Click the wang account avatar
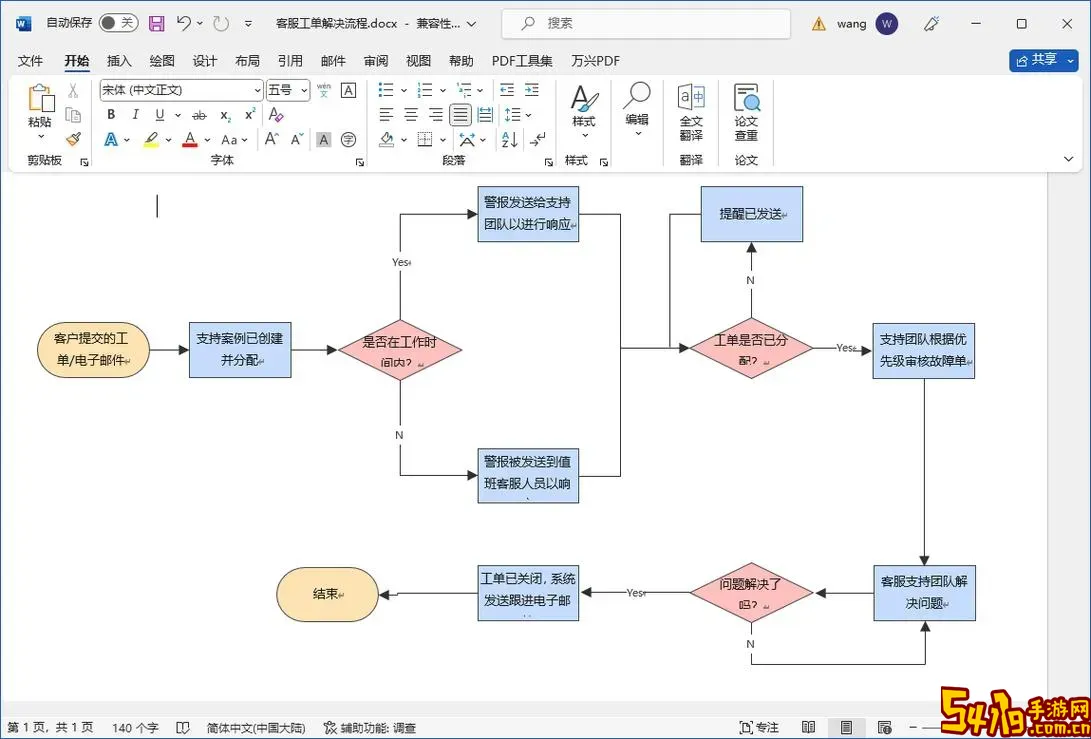 [x=886, y=24]
